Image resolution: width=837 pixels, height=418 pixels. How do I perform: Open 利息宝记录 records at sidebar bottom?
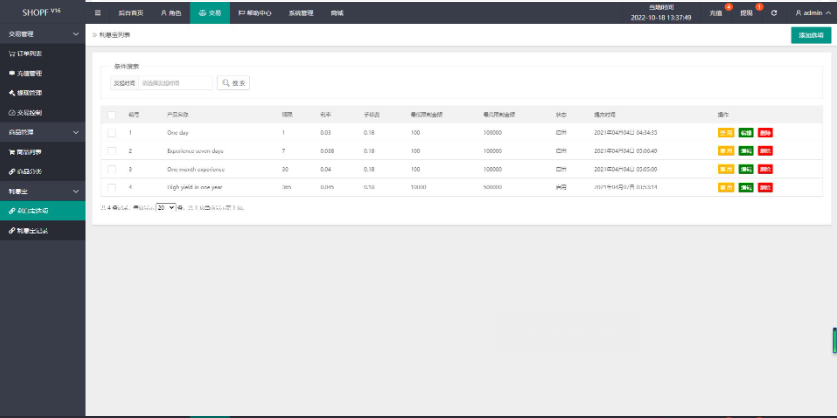pos(42,231)
